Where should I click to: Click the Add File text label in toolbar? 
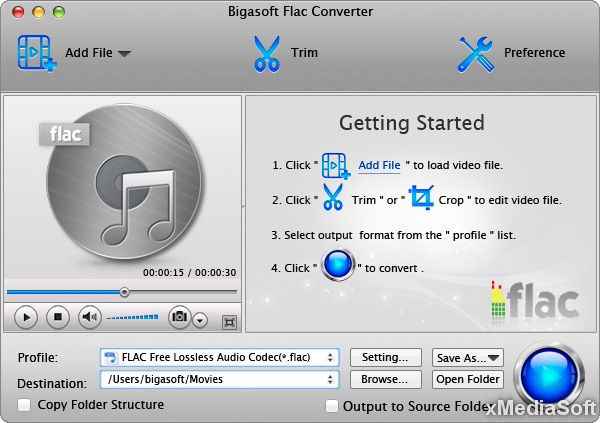(x=89, y=52)
